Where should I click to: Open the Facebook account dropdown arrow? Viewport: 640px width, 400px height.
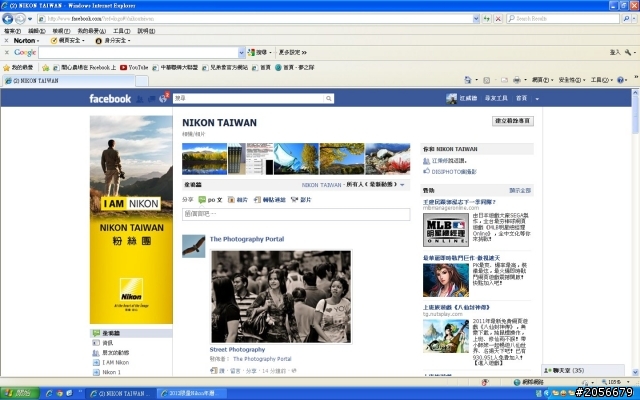[x=537, y=98]
